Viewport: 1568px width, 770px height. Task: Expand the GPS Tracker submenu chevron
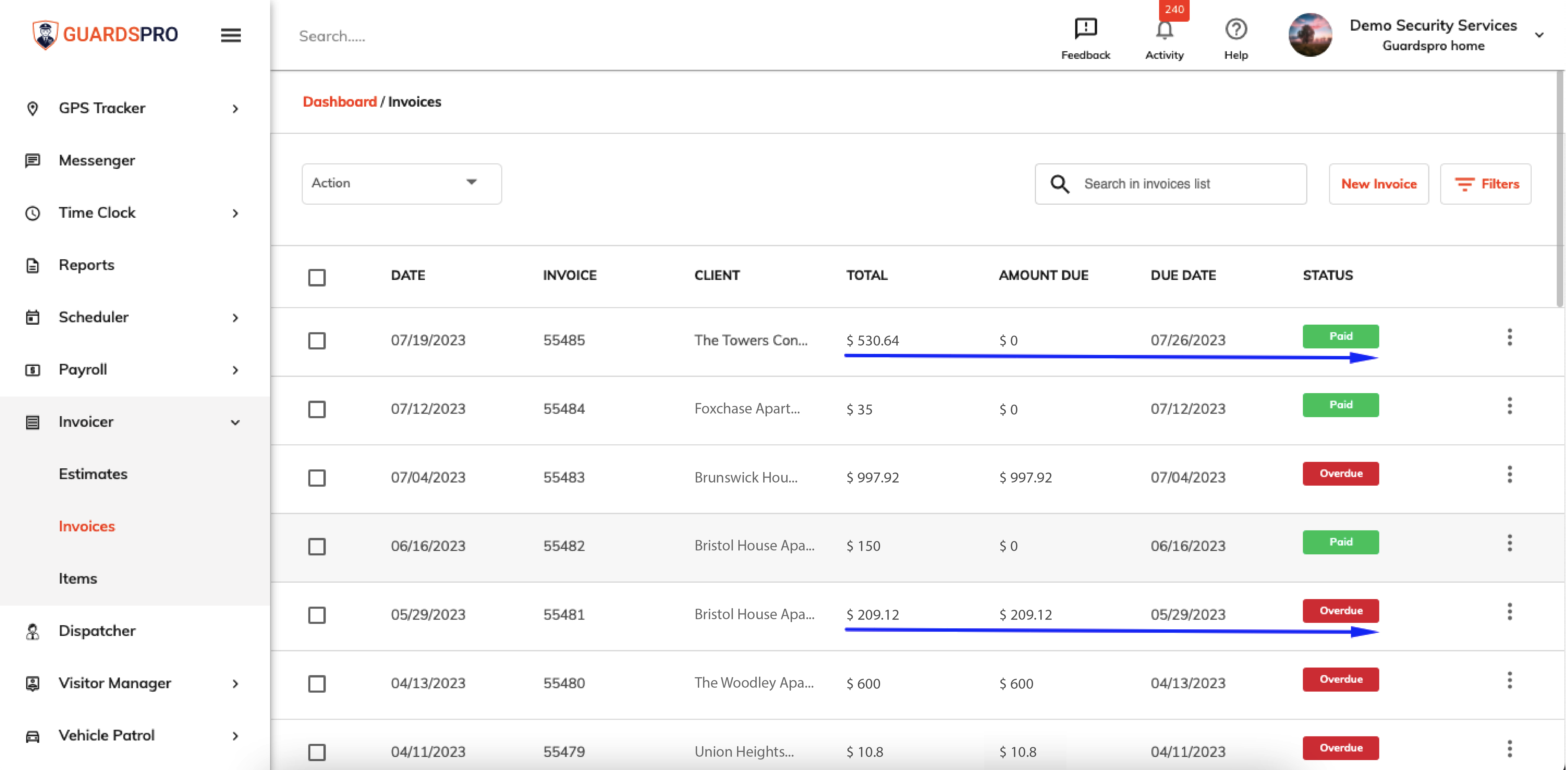tap(235, 109)
